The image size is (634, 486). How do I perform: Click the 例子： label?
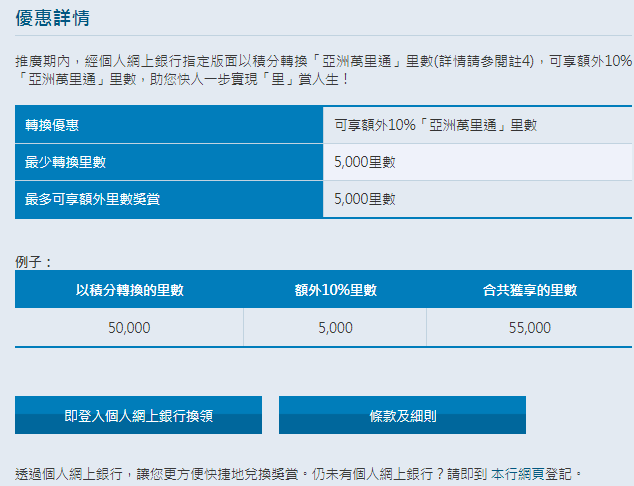tap(34, 262)
